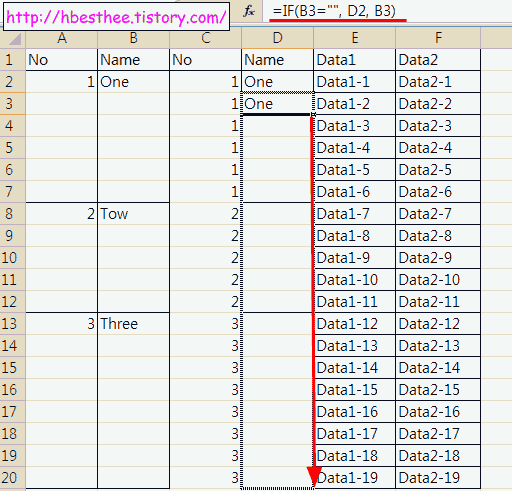Select column C header

(206, 38)
